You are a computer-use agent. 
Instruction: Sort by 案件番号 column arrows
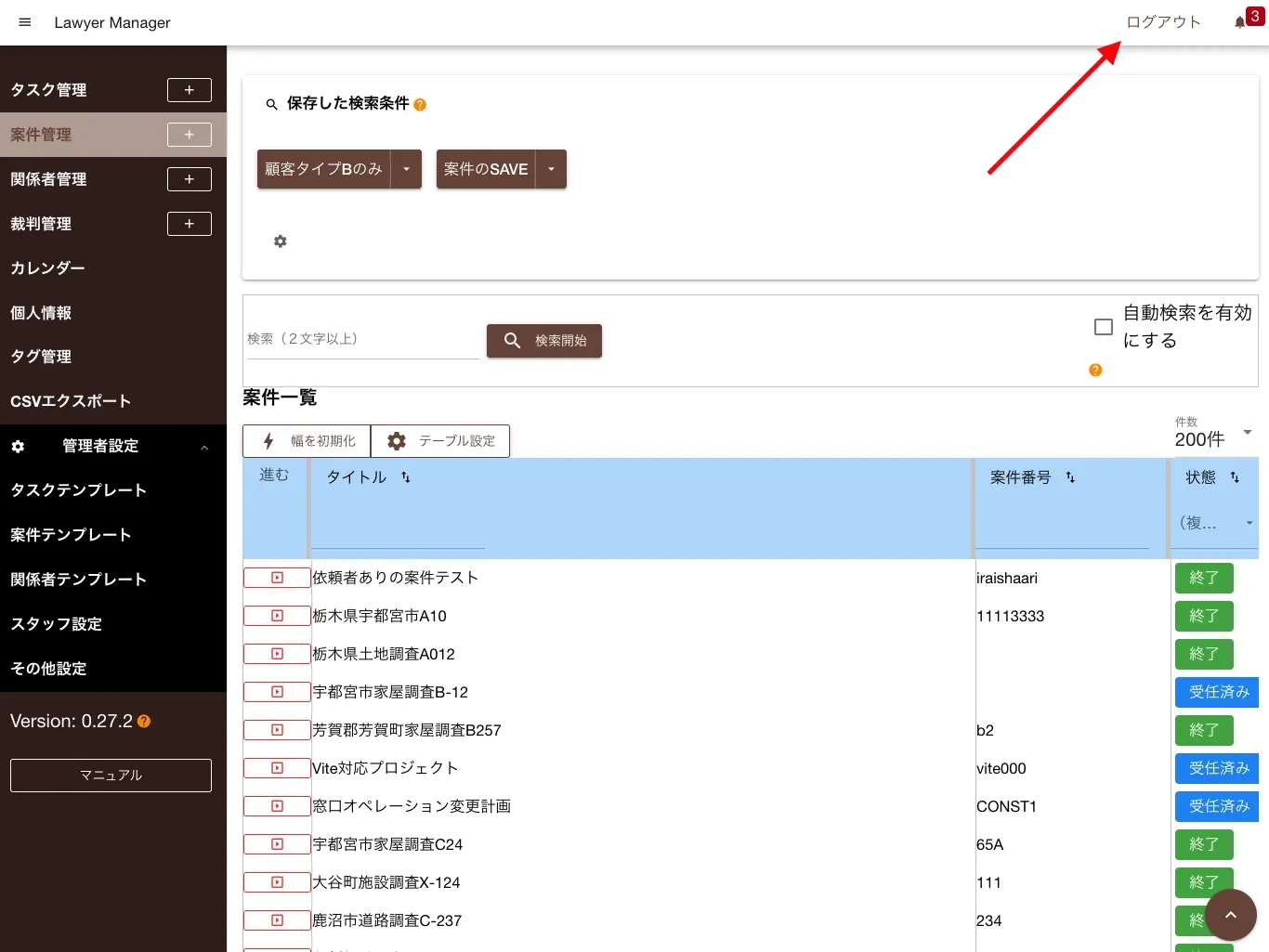tap(1070, 477)
